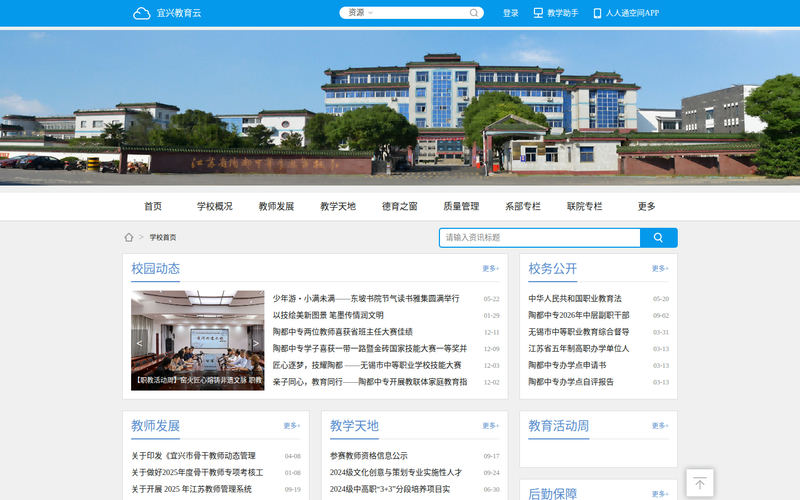800x500 pixels.
Task: Open 陶都中专办学点申请书 item
Action: (567, 365)
